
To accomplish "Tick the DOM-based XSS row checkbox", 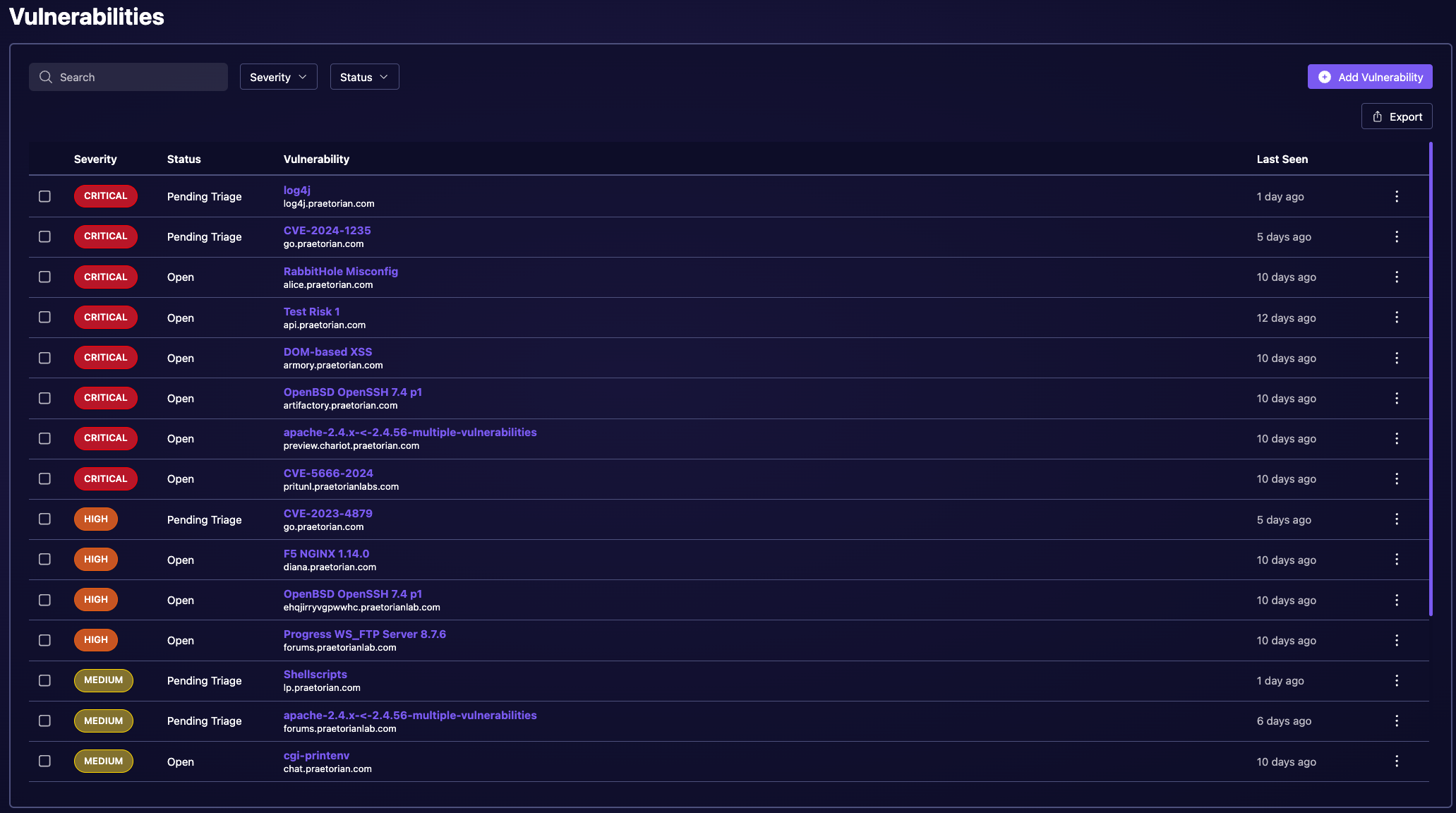I will [x=44, y=358].
